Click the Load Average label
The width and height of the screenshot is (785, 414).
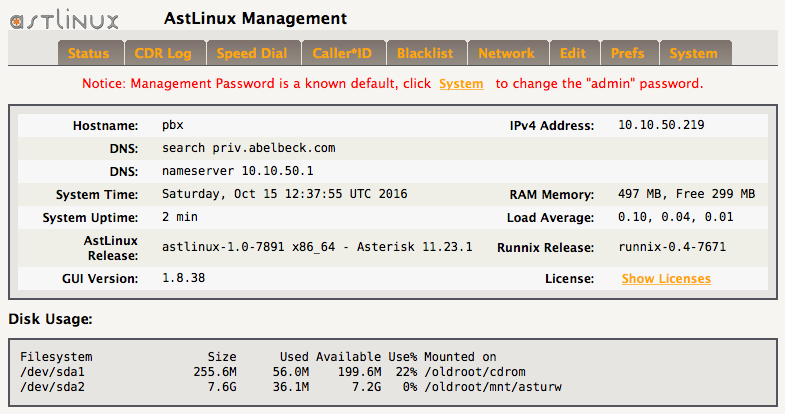click(550, 218)
